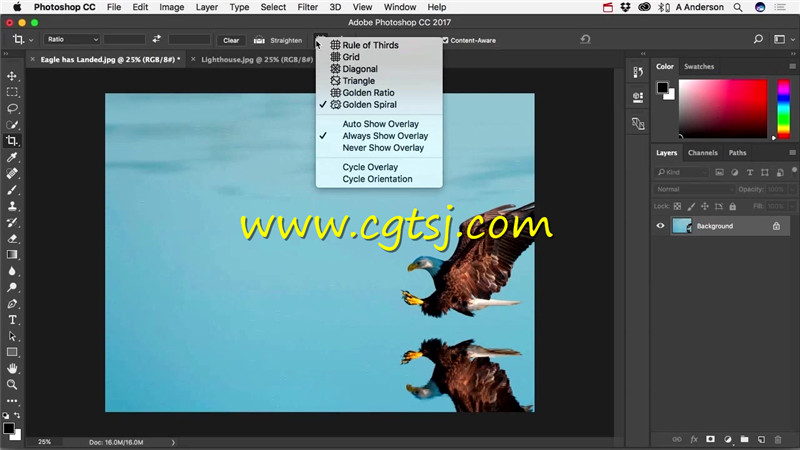
Task: Open the Layers panel options menu
Action: pos(792,153)
